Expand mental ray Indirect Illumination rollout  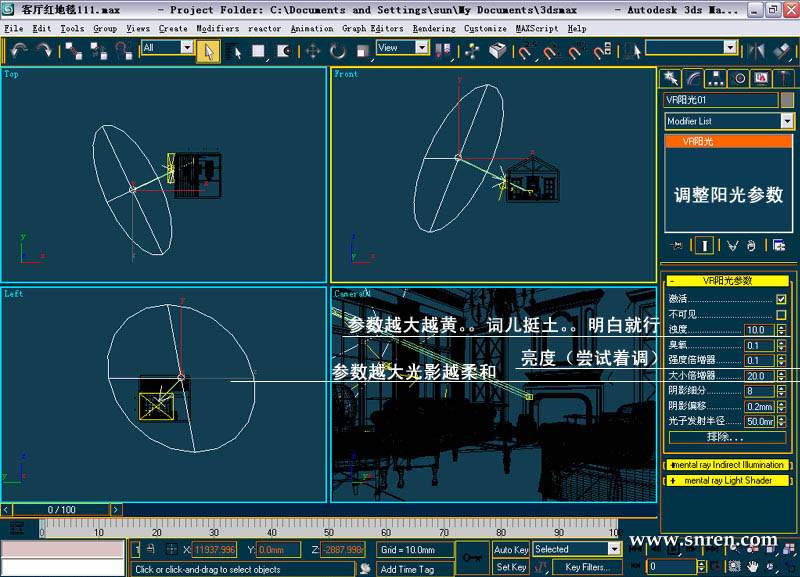tap(728, 465)
